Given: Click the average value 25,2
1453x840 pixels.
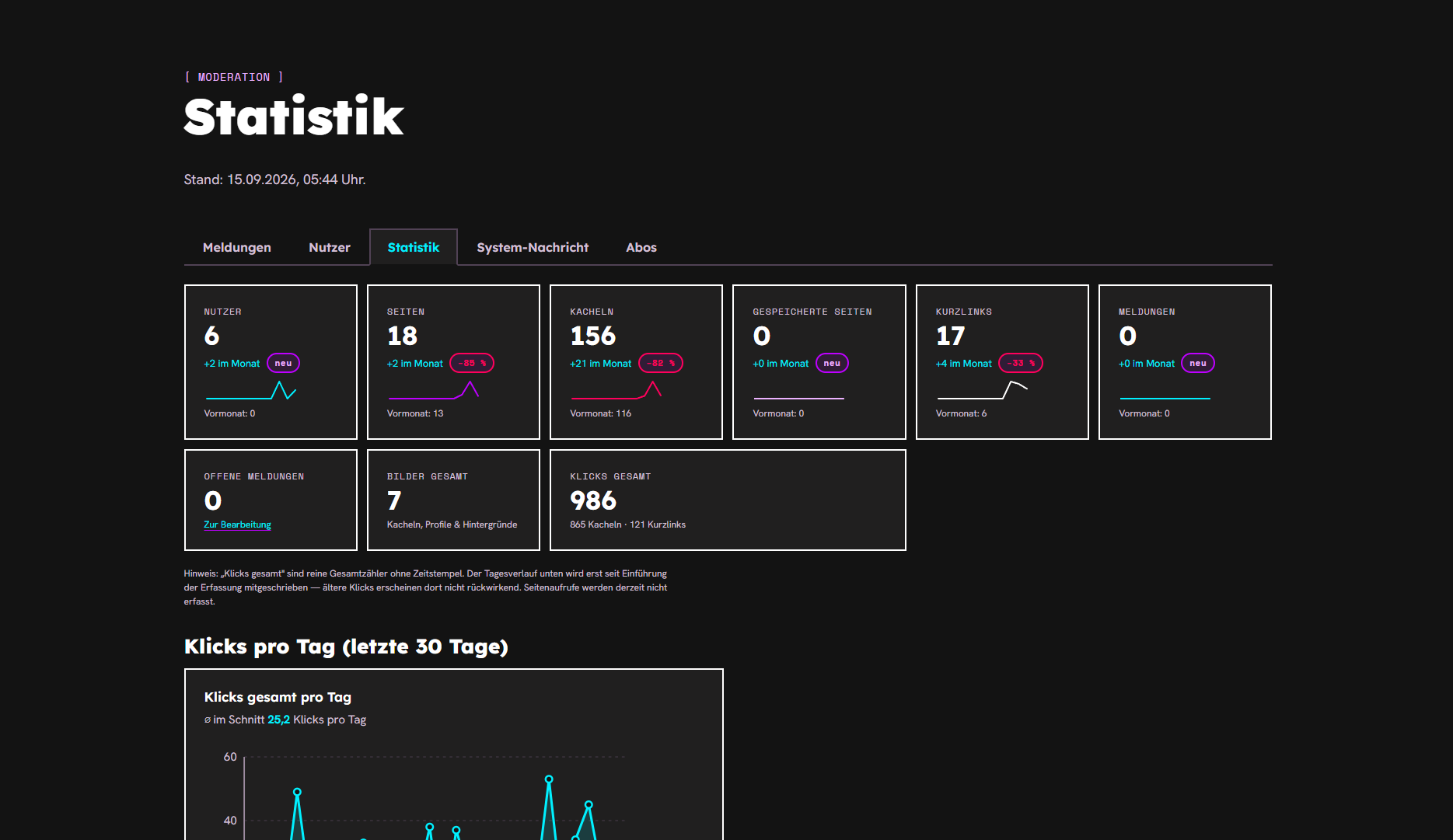Looking at the screenshot, I should point(278,720).
